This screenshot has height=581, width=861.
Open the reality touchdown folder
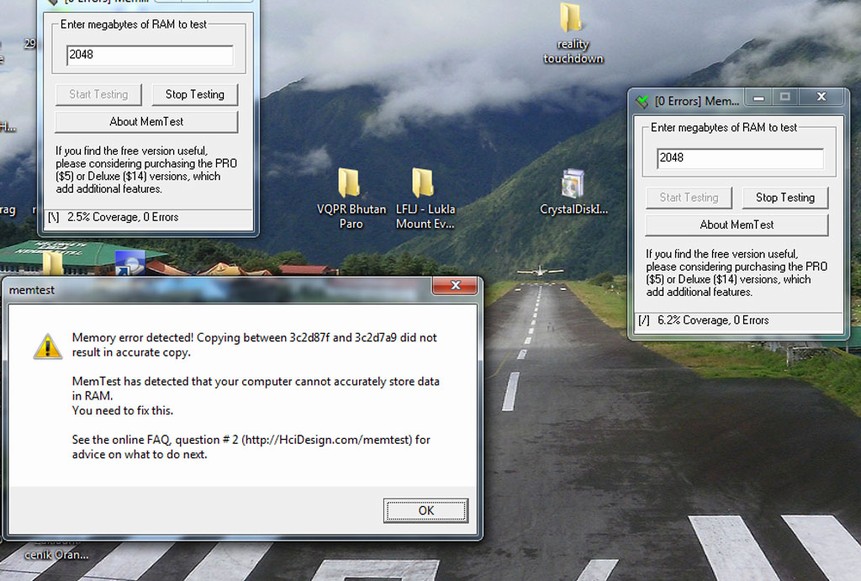point(572,33)
